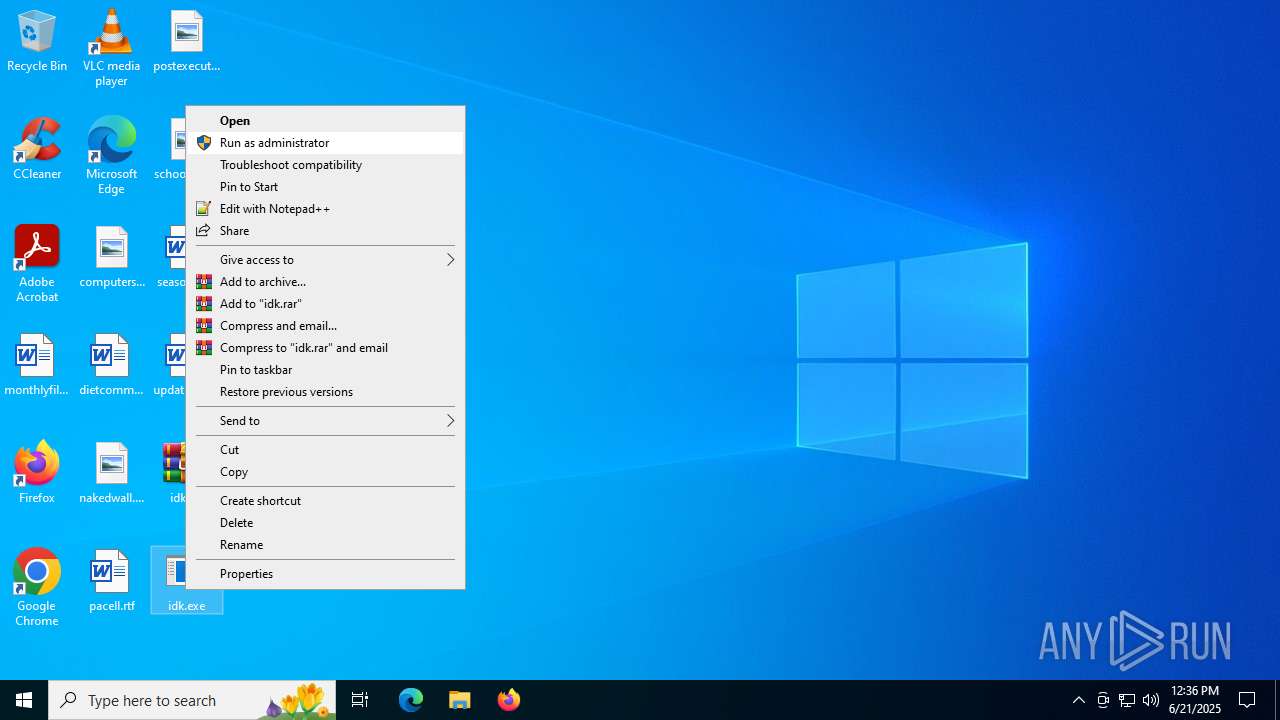Select the Firefox desktop shortcut

37,473
